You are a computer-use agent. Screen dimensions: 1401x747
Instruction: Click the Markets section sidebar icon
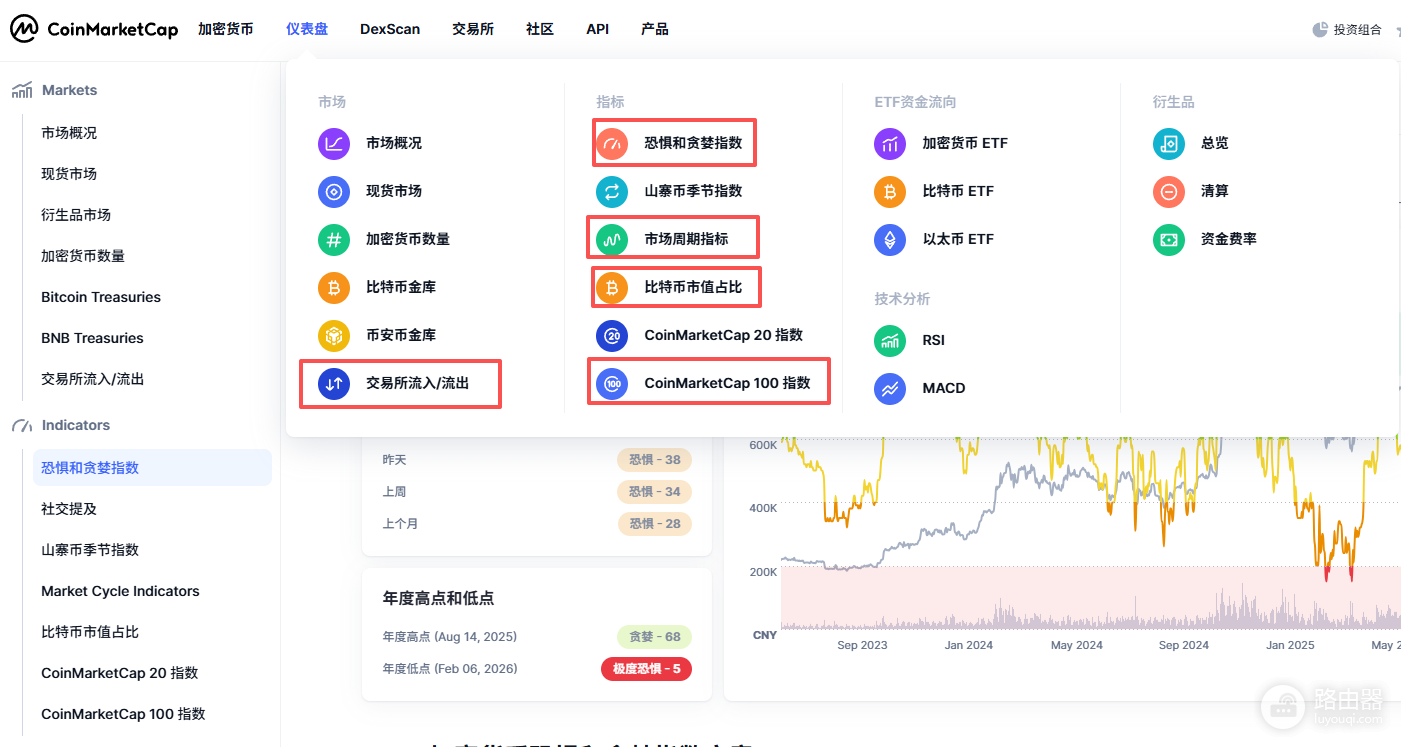pyautogui.click(x=22, y=91)
